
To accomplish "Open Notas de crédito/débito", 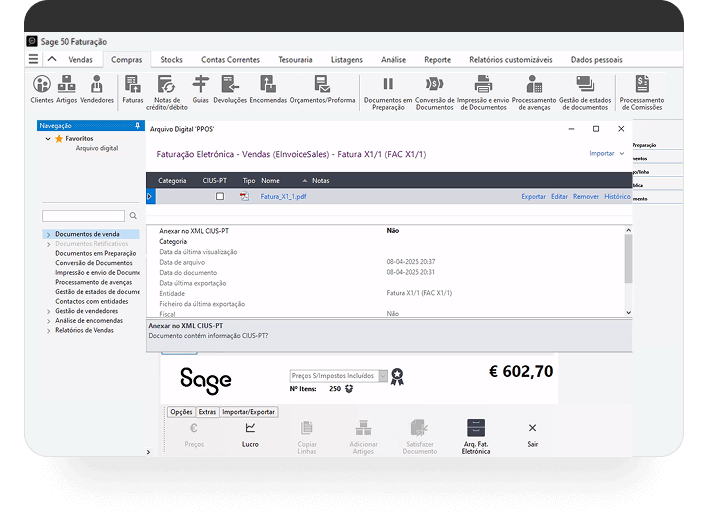I will (165, 88).
